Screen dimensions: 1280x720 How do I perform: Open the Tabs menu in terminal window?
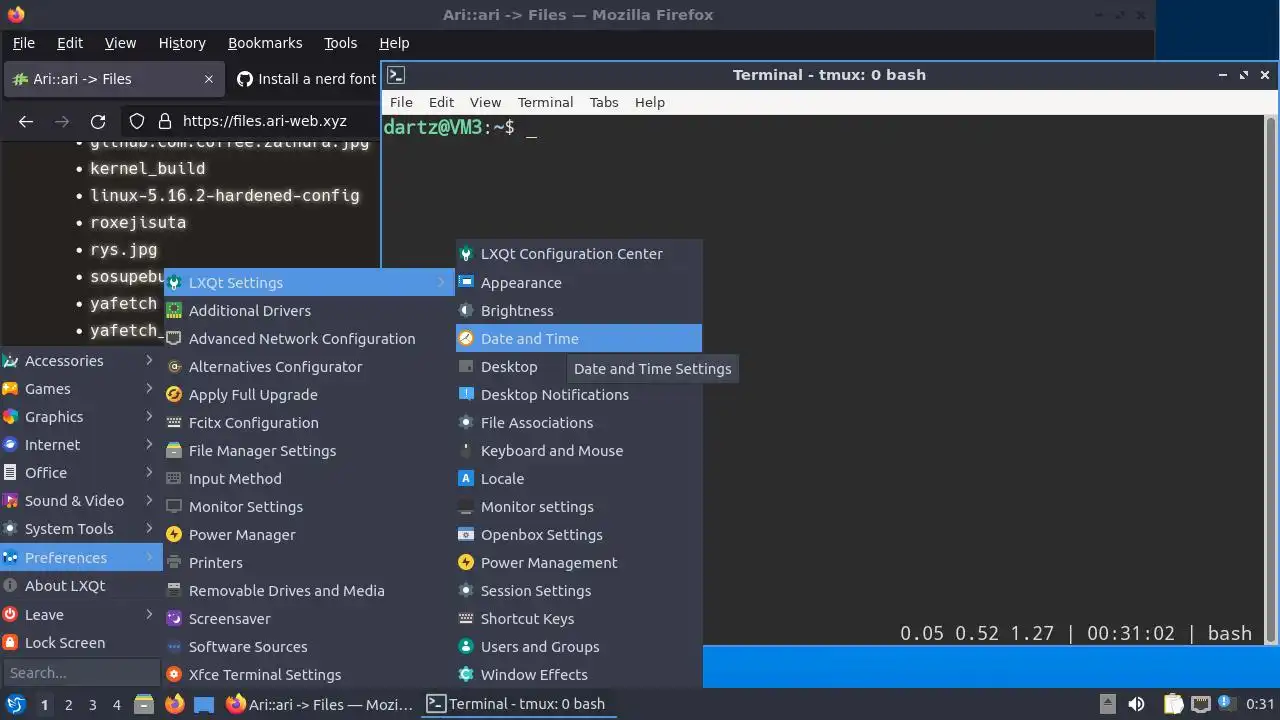point(604,102)
